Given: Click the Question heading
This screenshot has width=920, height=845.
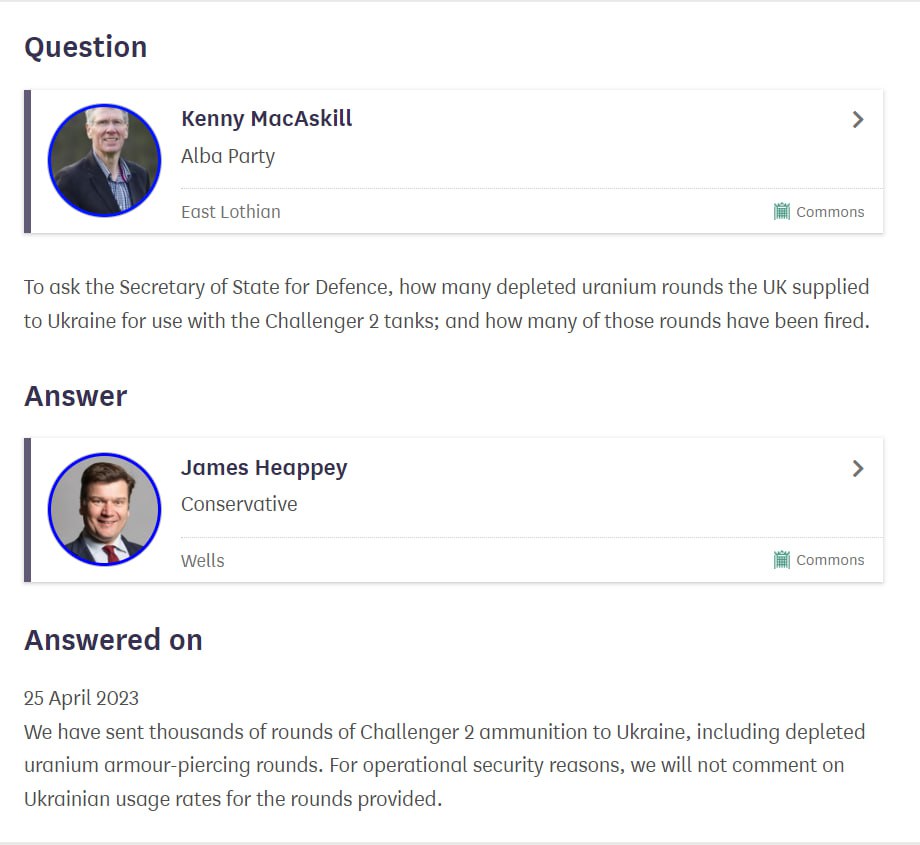Looking at the screenshot, I should [x=86, y=47].
